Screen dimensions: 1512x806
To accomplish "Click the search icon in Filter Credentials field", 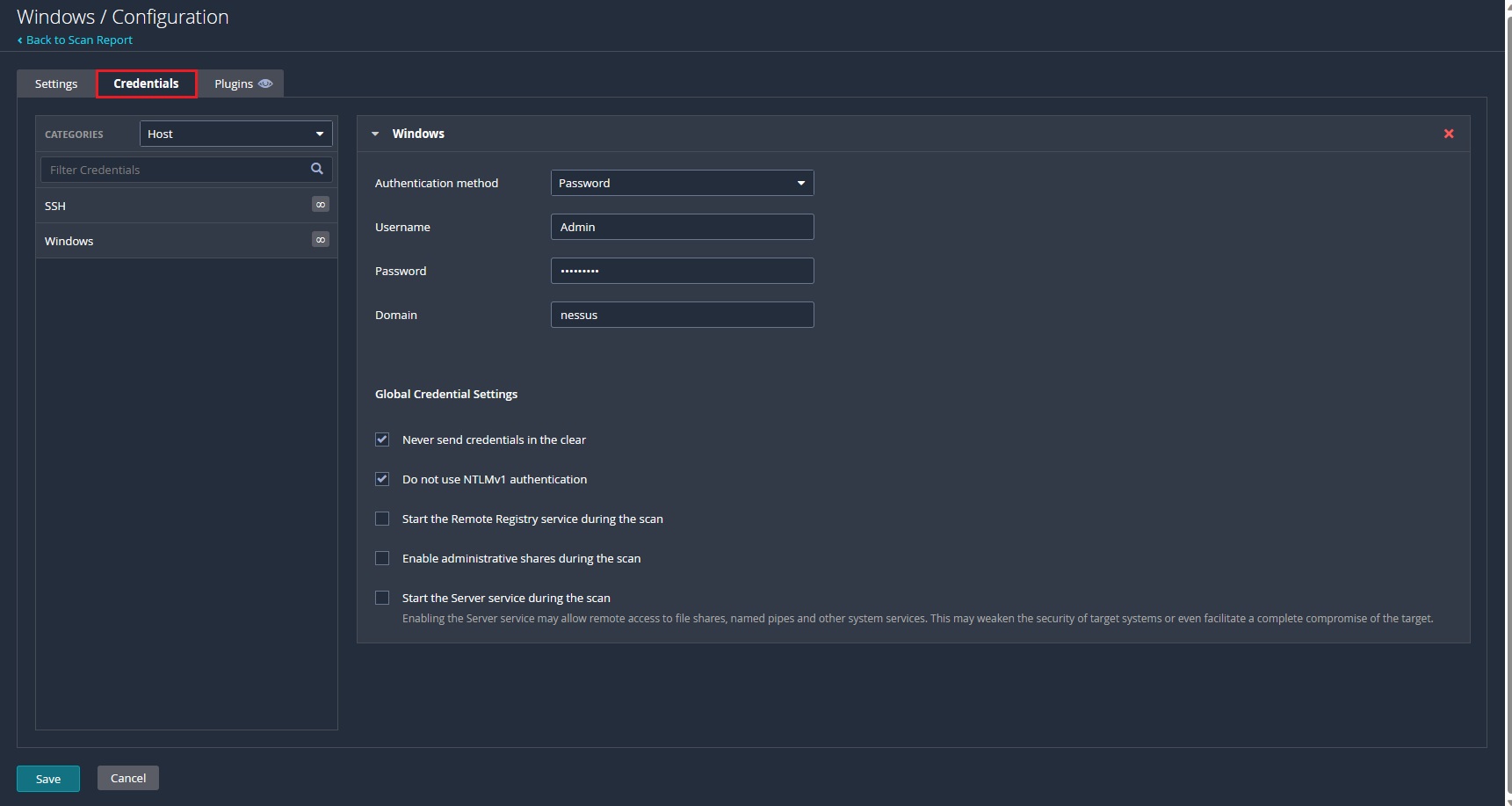I will (x=316, y=169).
